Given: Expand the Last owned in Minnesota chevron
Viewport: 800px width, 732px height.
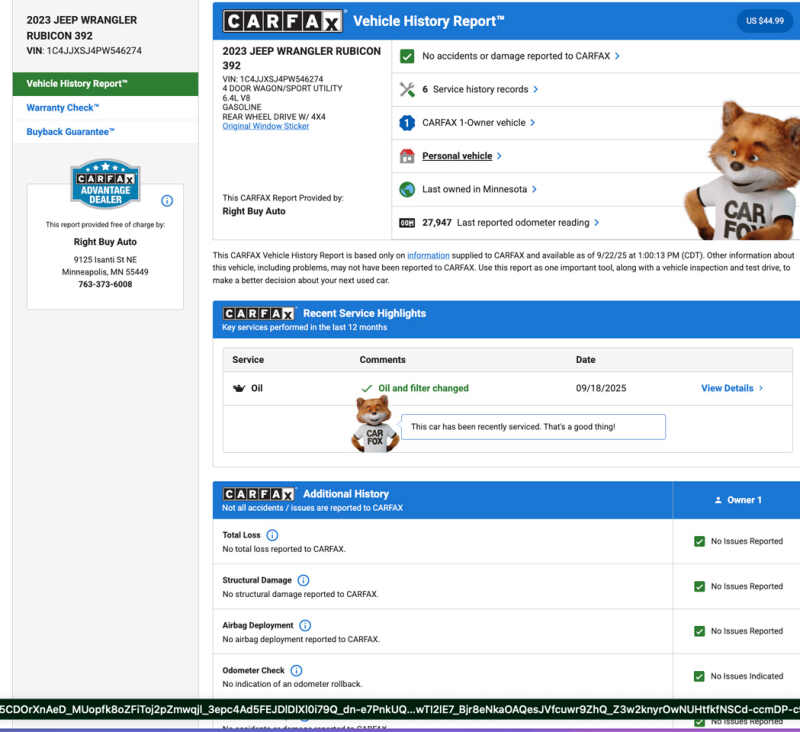Looking at the screenshot, I should [534, 189].
